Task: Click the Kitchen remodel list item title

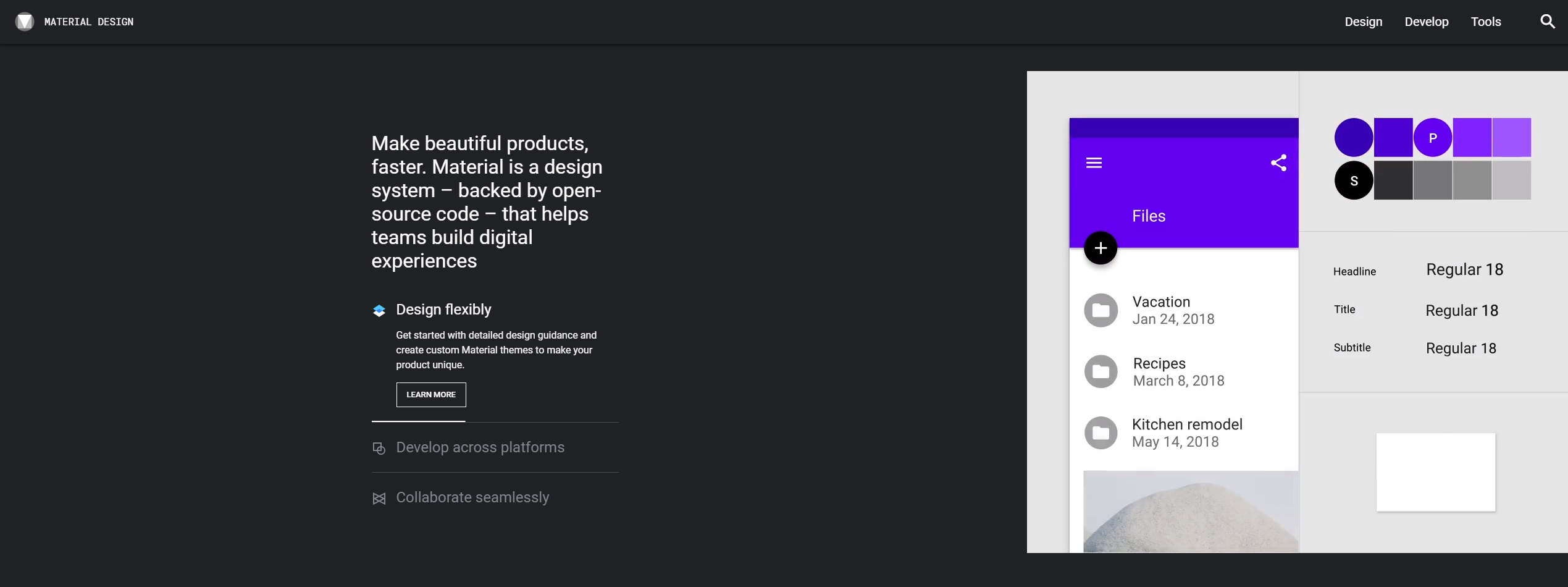Action: coord(1187,424)
